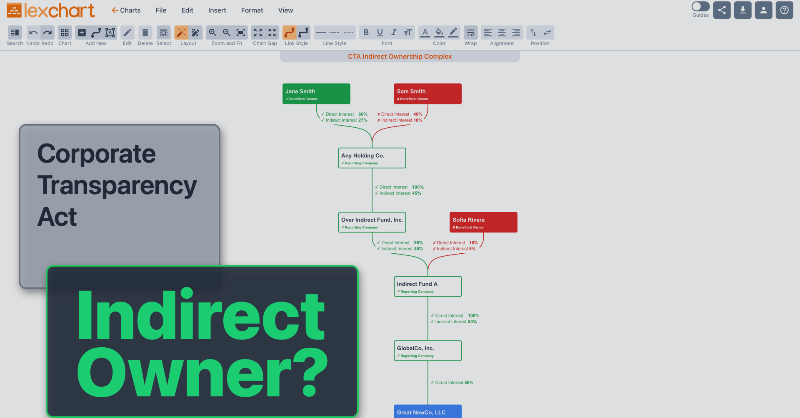Open the Insert menu

pyautogui.click(x=217, y=10)
